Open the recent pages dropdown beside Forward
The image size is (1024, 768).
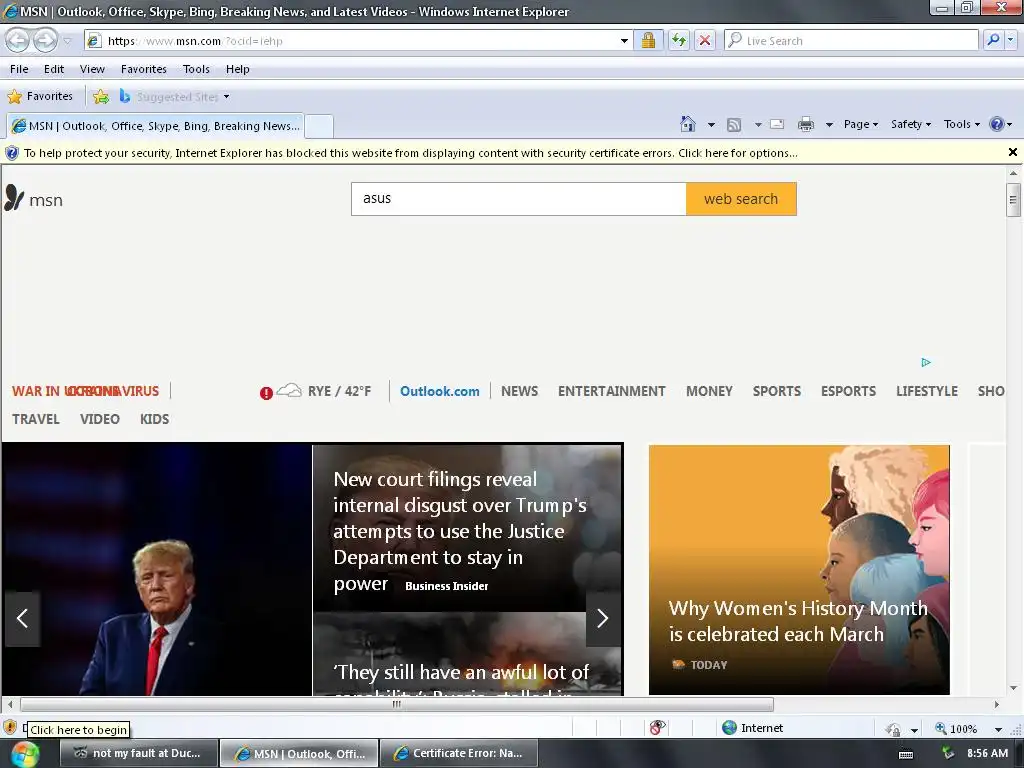[x=67, y=41]
